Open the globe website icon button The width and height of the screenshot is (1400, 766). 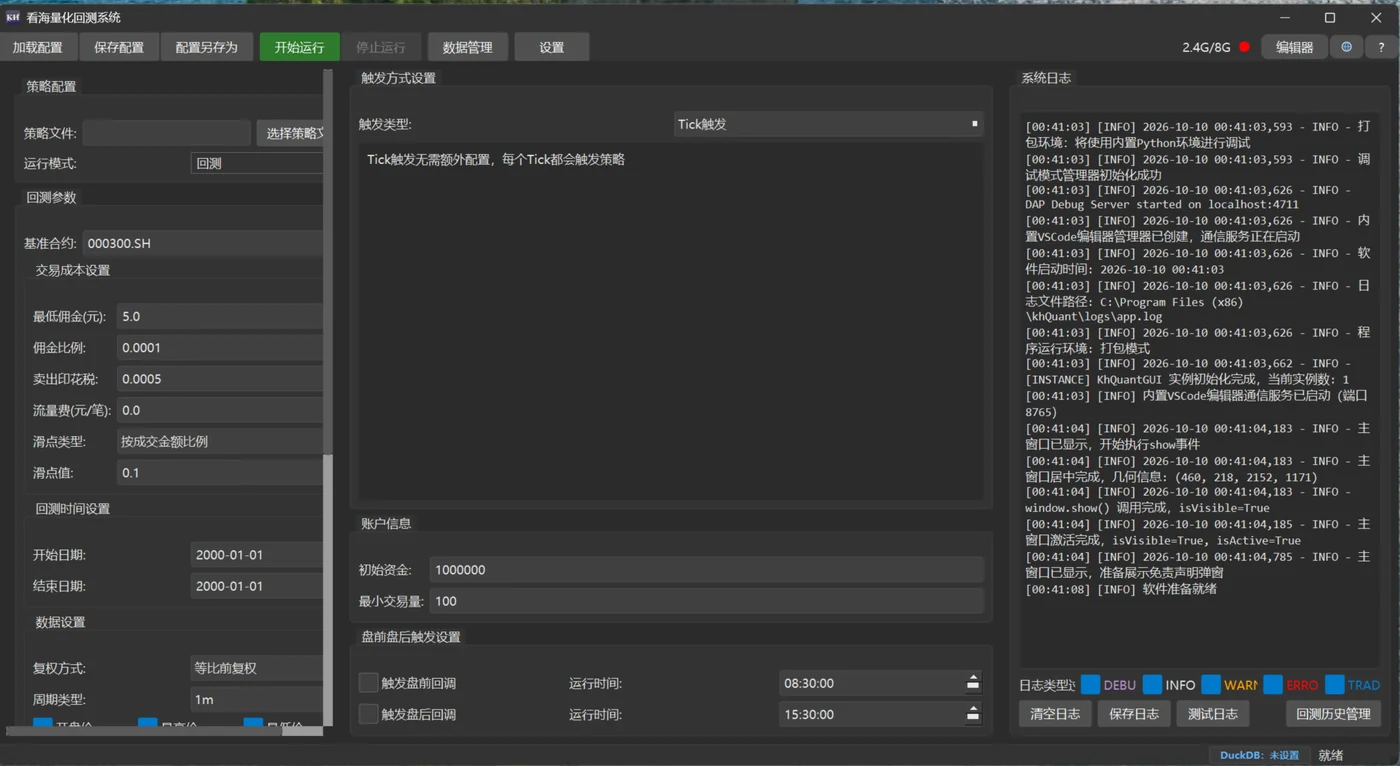pyautogui.click(x=1346, y=47)
